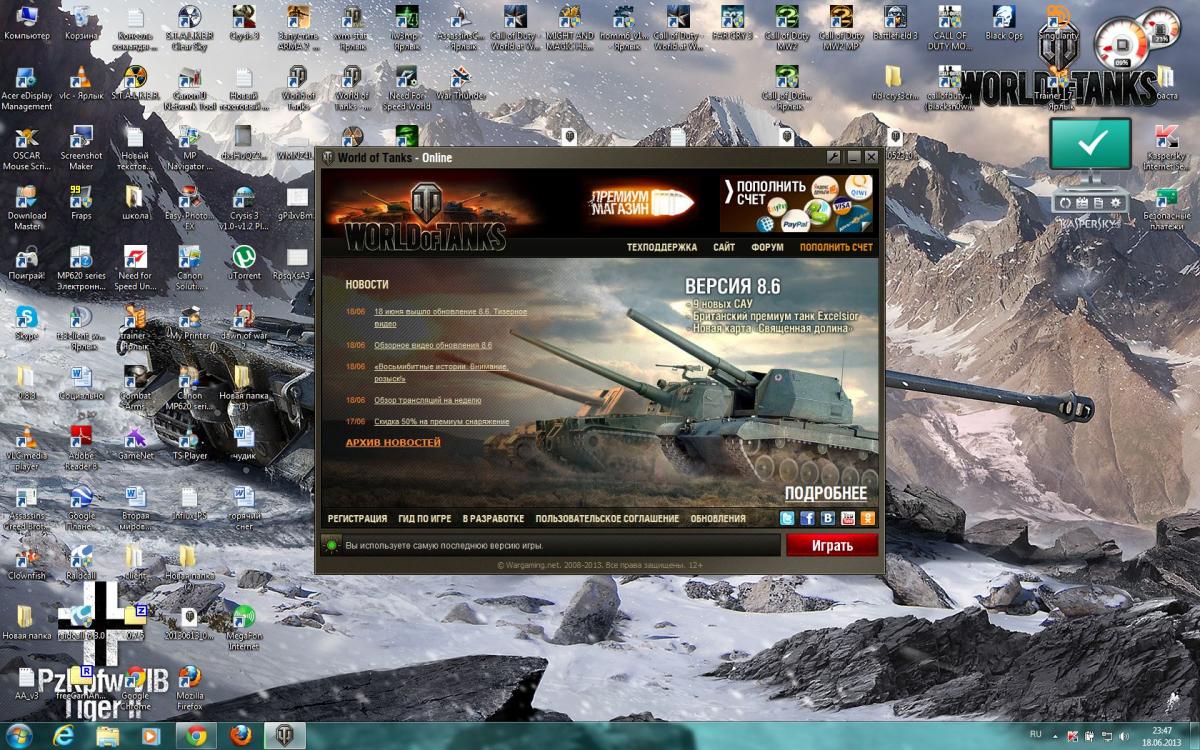
Task: Open Пользовательское соглашение link
Action: point(606,519)
